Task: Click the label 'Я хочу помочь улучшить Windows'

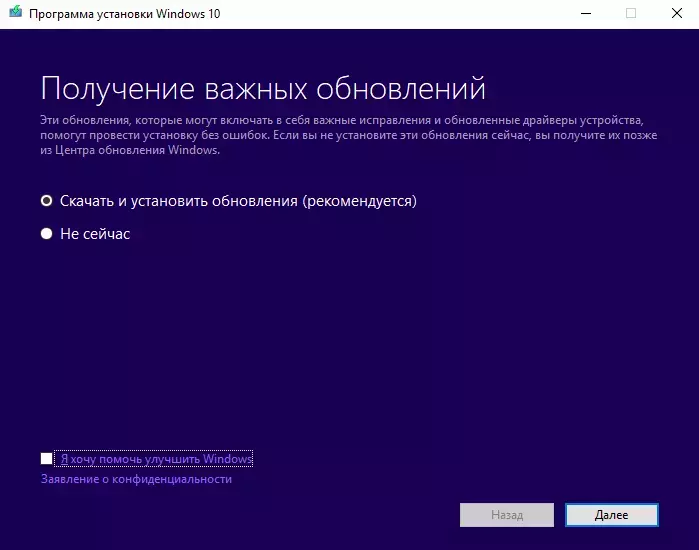Action: [x=156, y=459]
